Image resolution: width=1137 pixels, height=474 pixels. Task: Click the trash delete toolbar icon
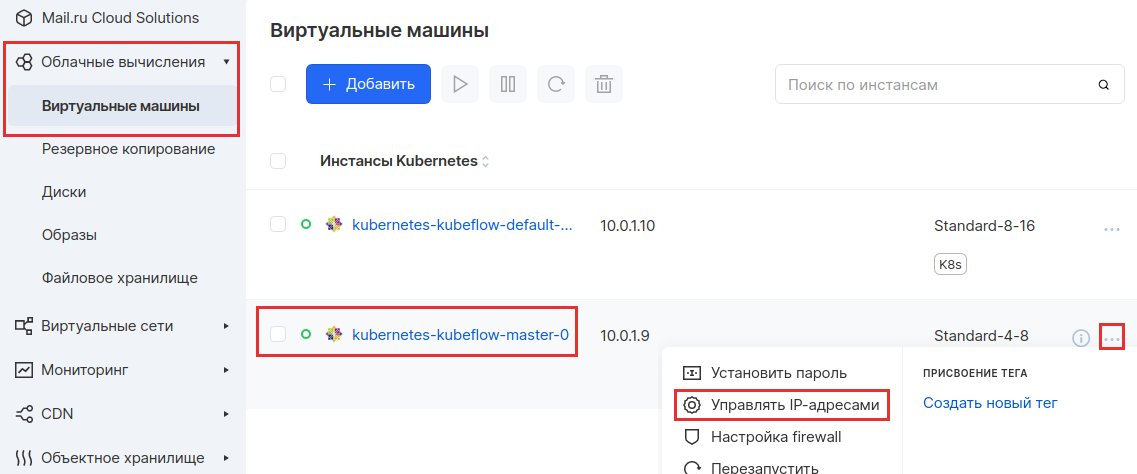[x=604, y=84]
